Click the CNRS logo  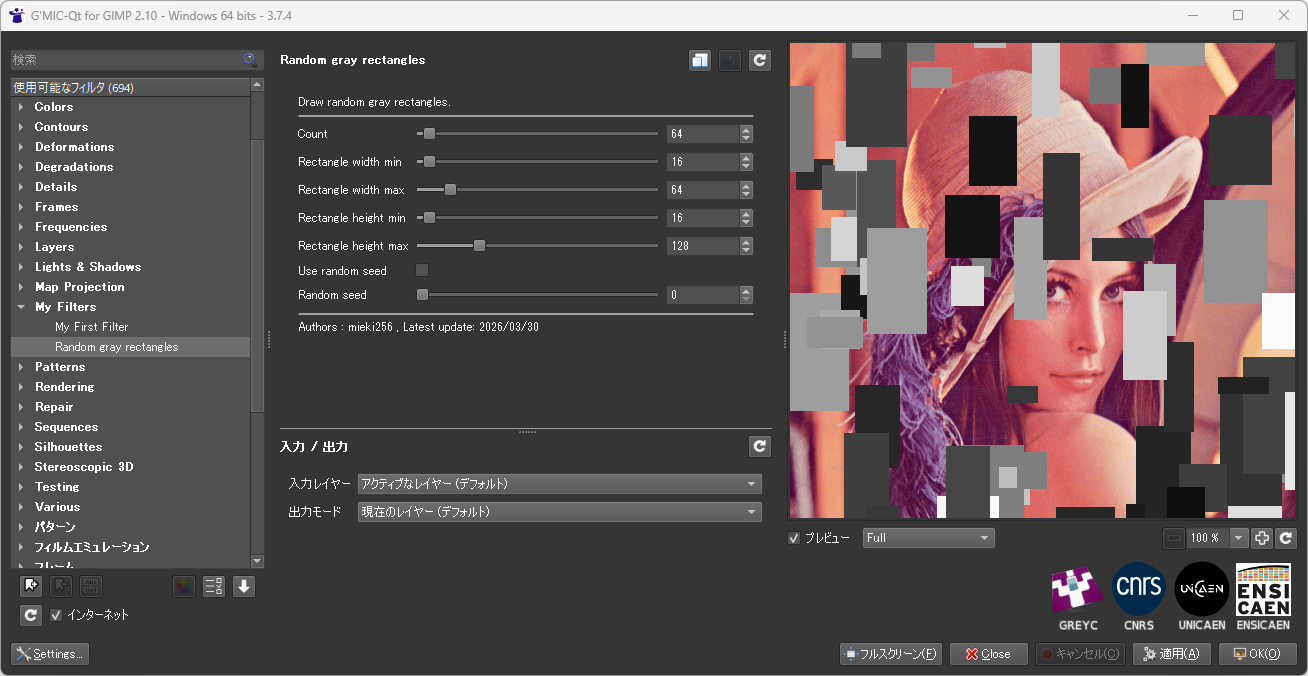pyautogui.click(x=1139, y=598)
